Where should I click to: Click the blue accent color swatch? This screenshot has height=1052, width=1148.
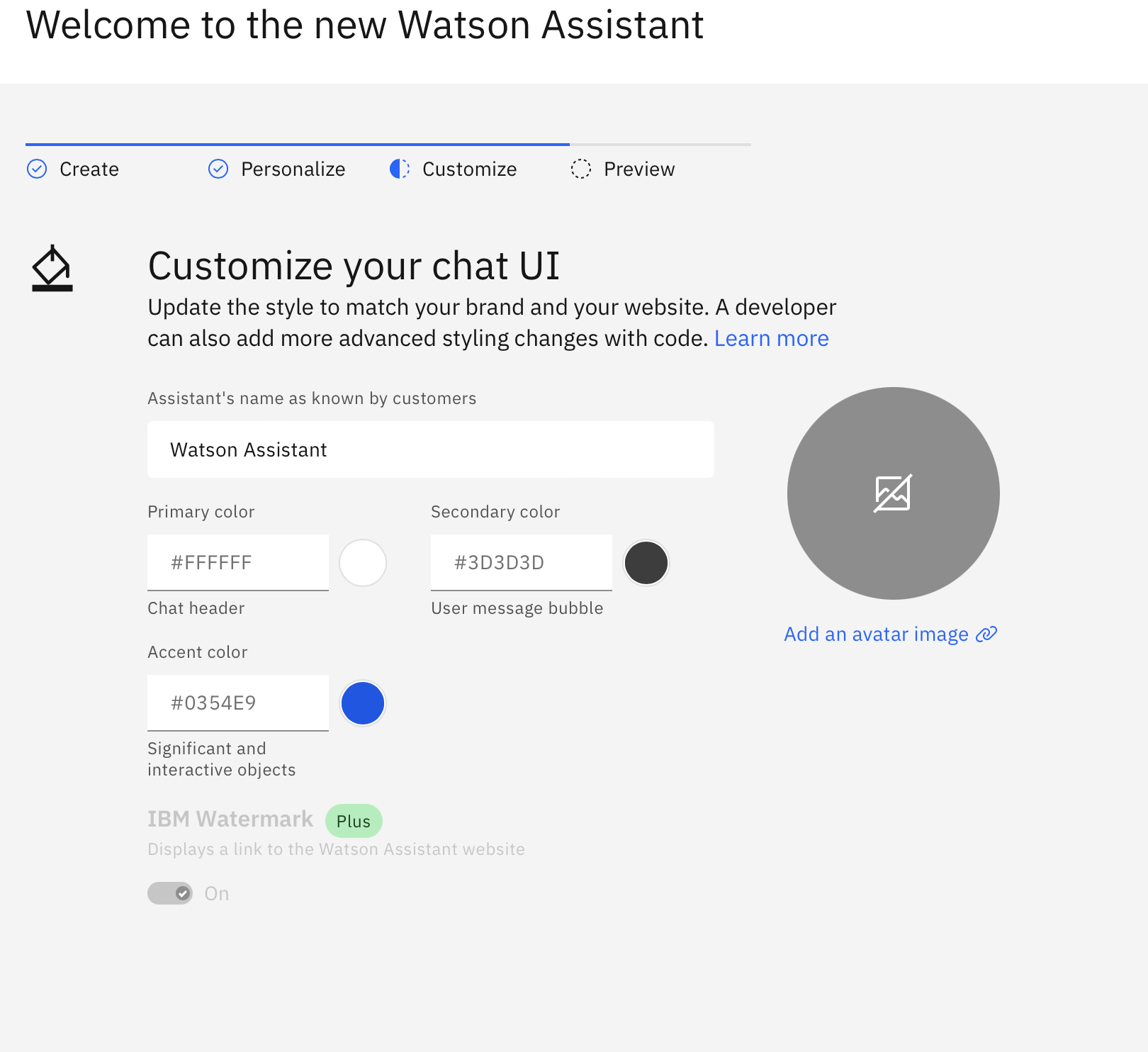362,703
